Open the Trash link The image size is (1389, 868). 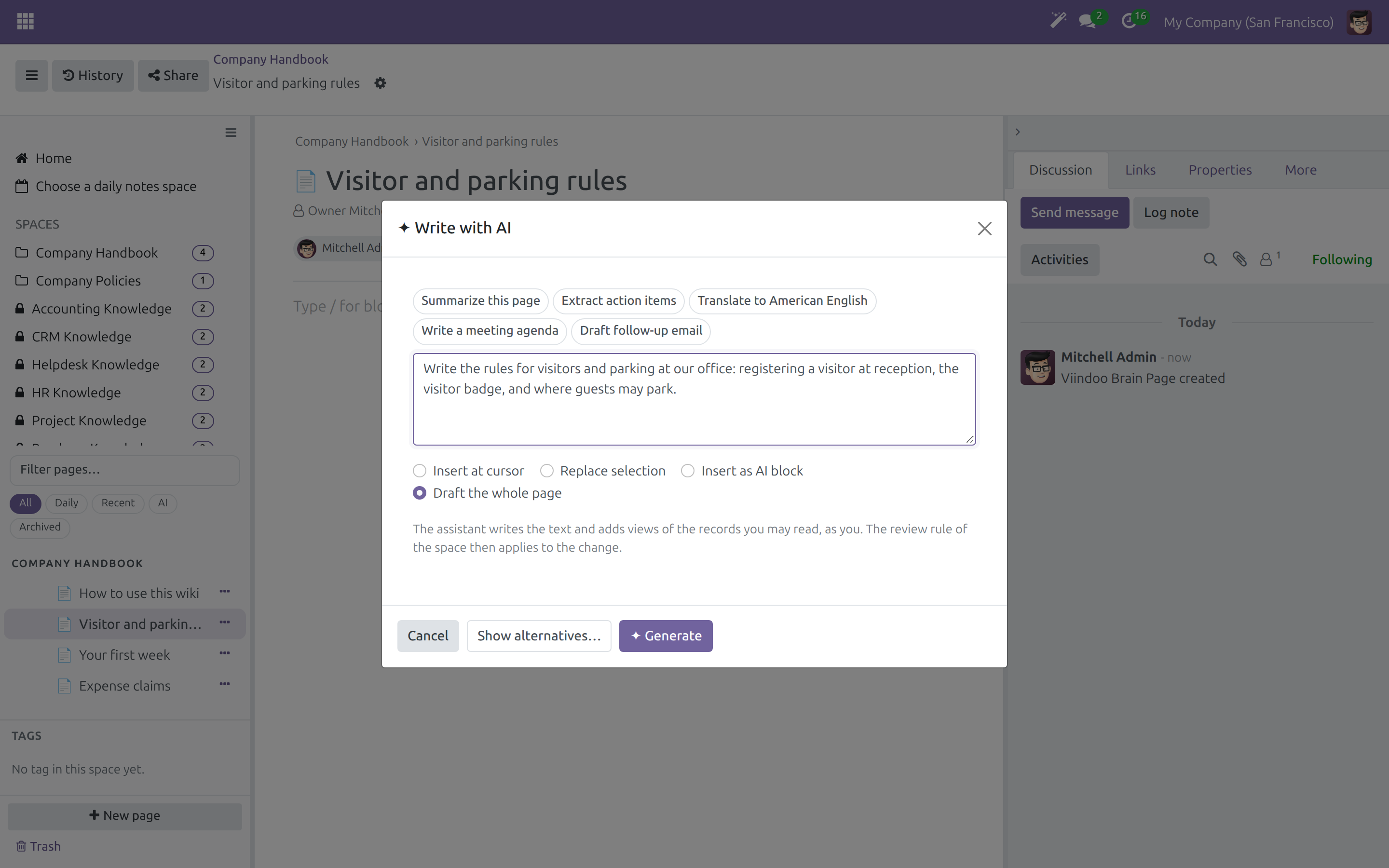pyautogui.click(x=38, y=846)
